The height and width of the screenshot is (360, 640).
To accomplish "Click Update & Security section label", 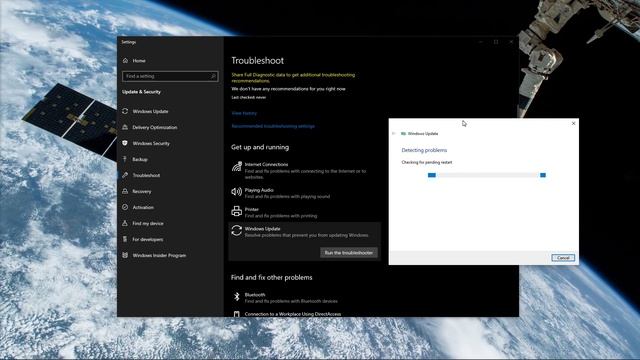I will point(141,92).
